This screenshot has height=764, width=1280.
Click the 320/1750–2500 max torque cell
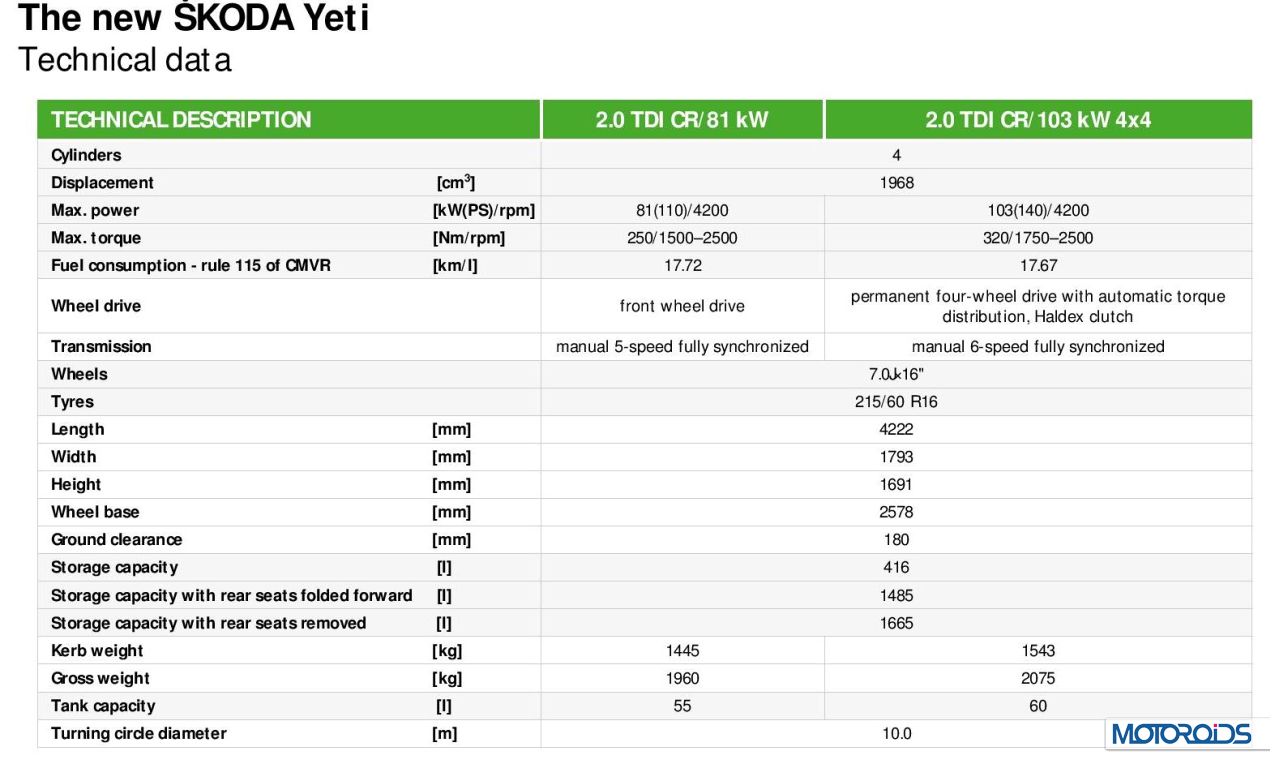[x=1038, y=238]
